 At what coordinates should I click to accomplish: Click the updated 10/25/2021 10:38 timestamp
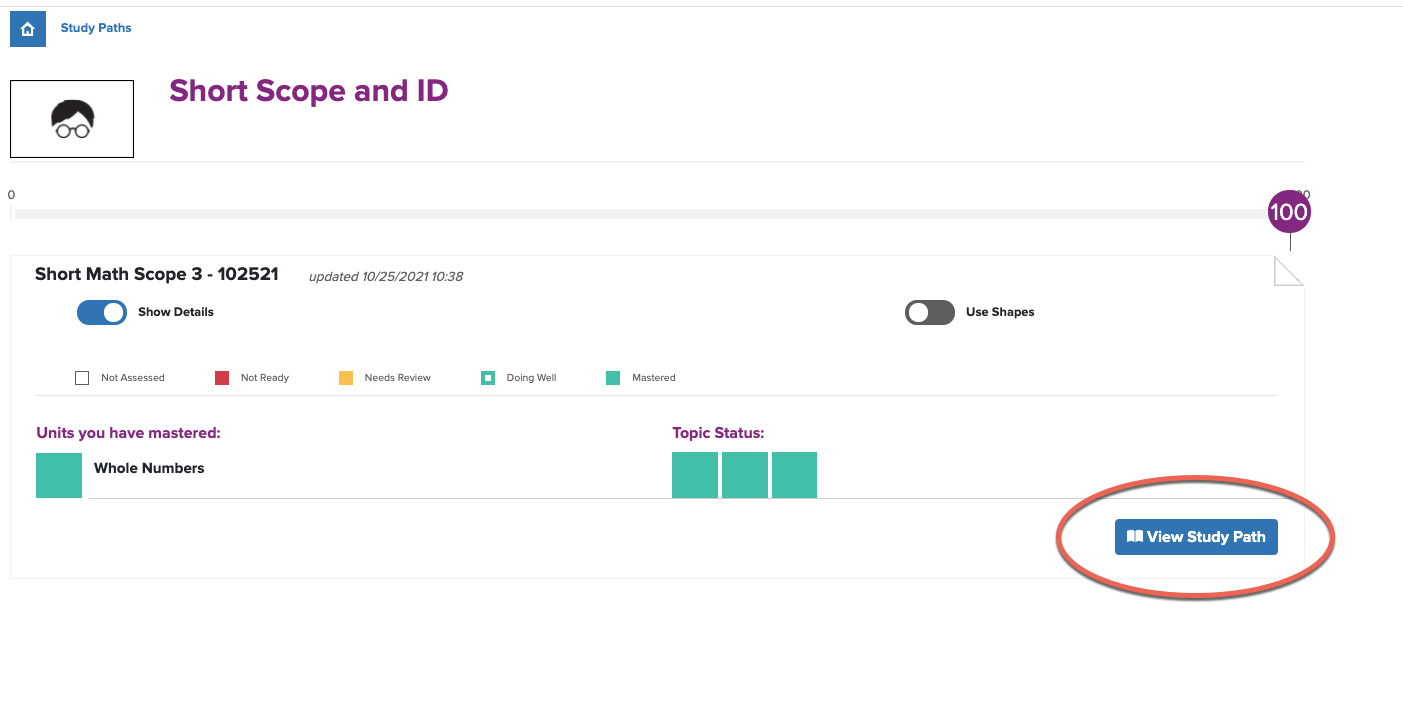(x=386, y=276)
